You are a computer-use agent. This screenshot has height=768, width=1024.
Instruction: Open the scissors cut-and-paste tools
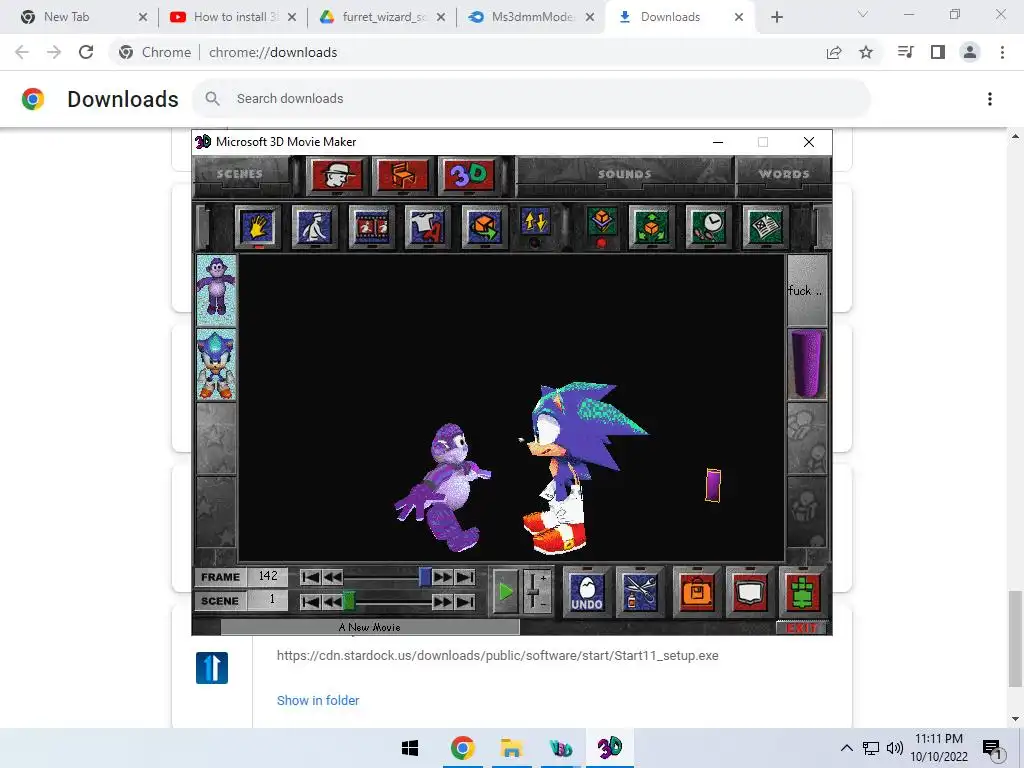[x=640, y=592]
